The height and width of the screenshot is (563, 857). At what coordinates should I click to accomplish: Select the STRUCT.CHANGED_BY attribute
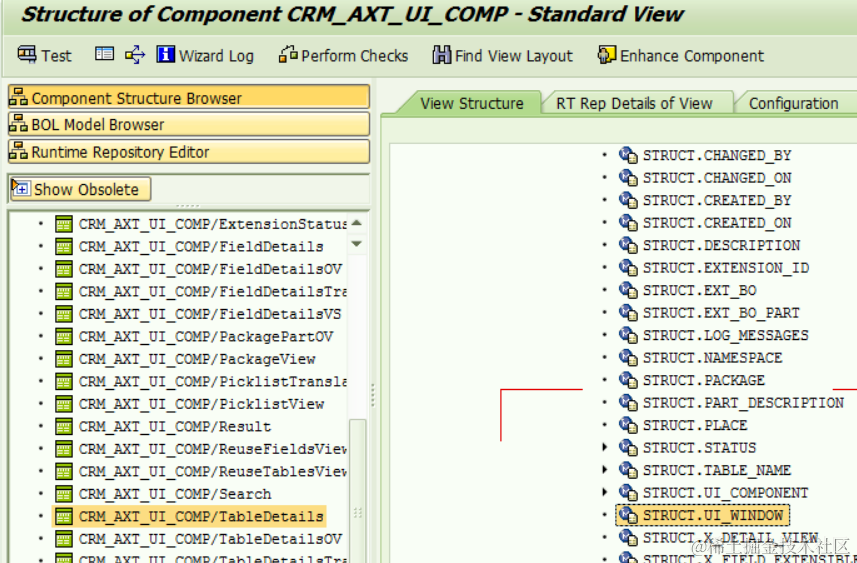tap(717, 155)
